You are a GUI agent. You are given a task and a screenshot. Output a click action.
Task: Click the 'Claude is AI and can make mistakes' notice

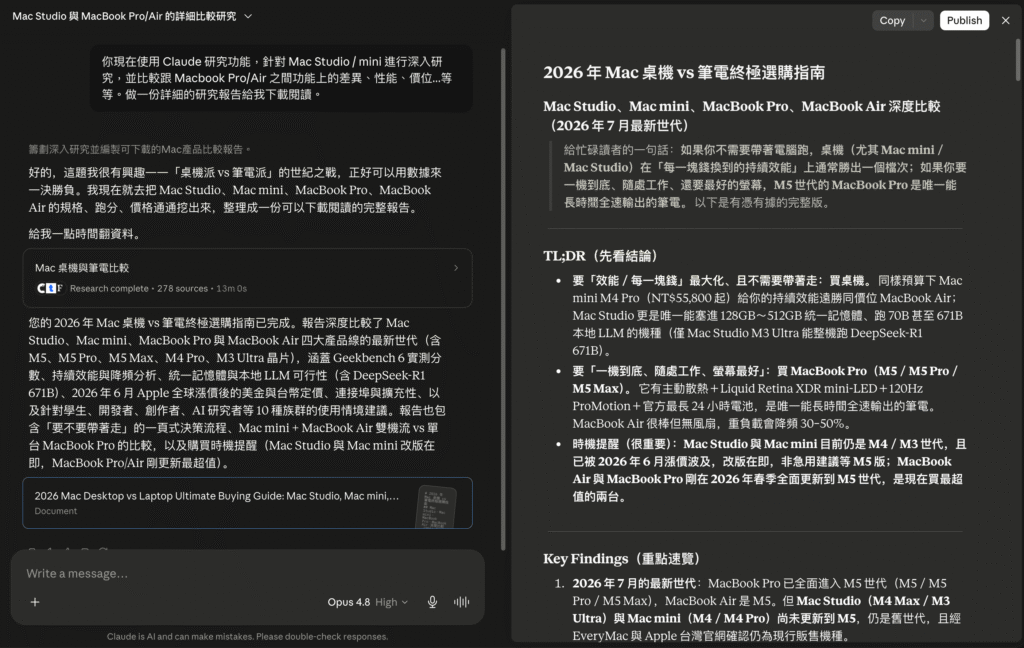point(248,636)
